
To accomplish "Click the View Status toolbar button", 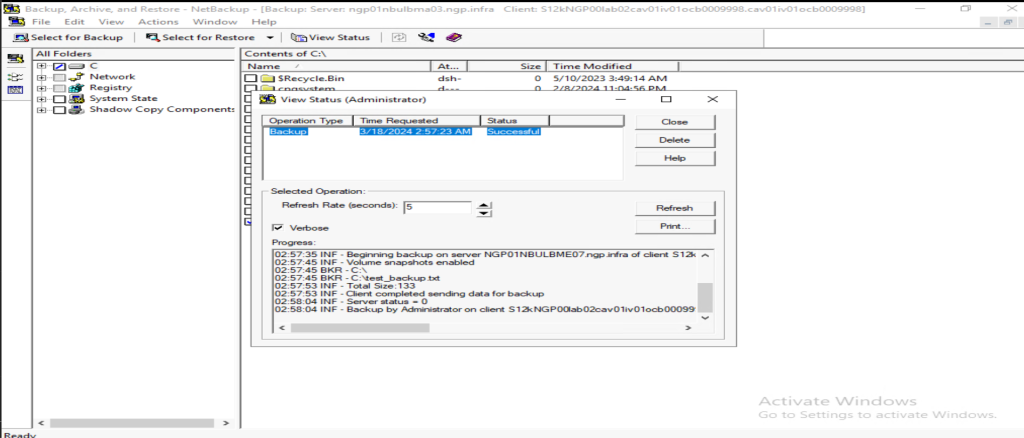I will 330,37.
